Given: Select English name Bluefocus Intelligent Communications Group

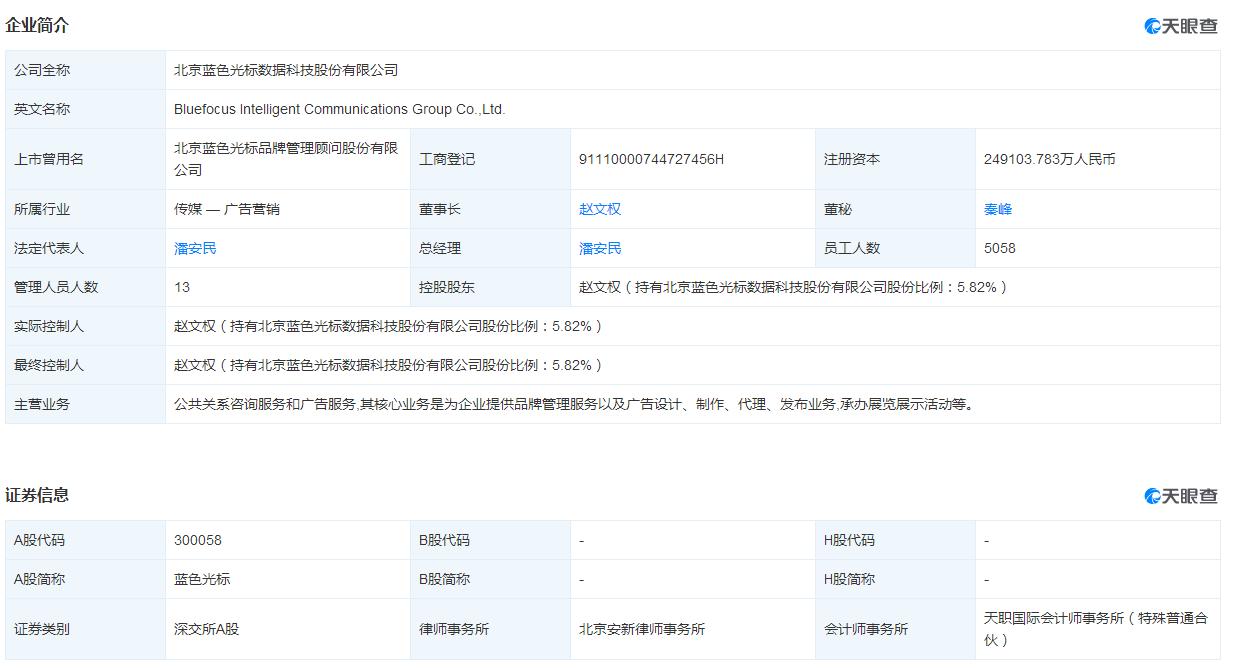Looking at the screenshot, I should tap(340, 109).
